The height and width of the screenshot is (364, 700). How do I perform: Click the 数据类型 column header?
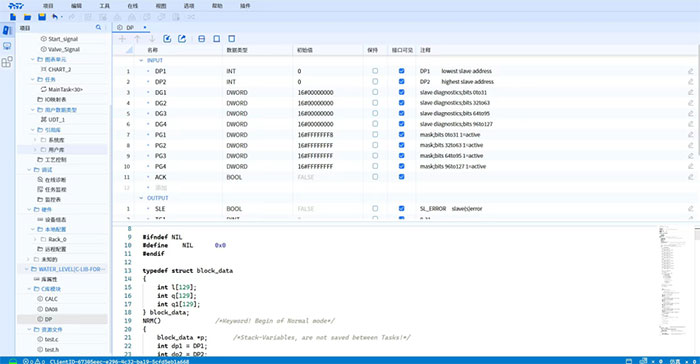click(237, 50)
